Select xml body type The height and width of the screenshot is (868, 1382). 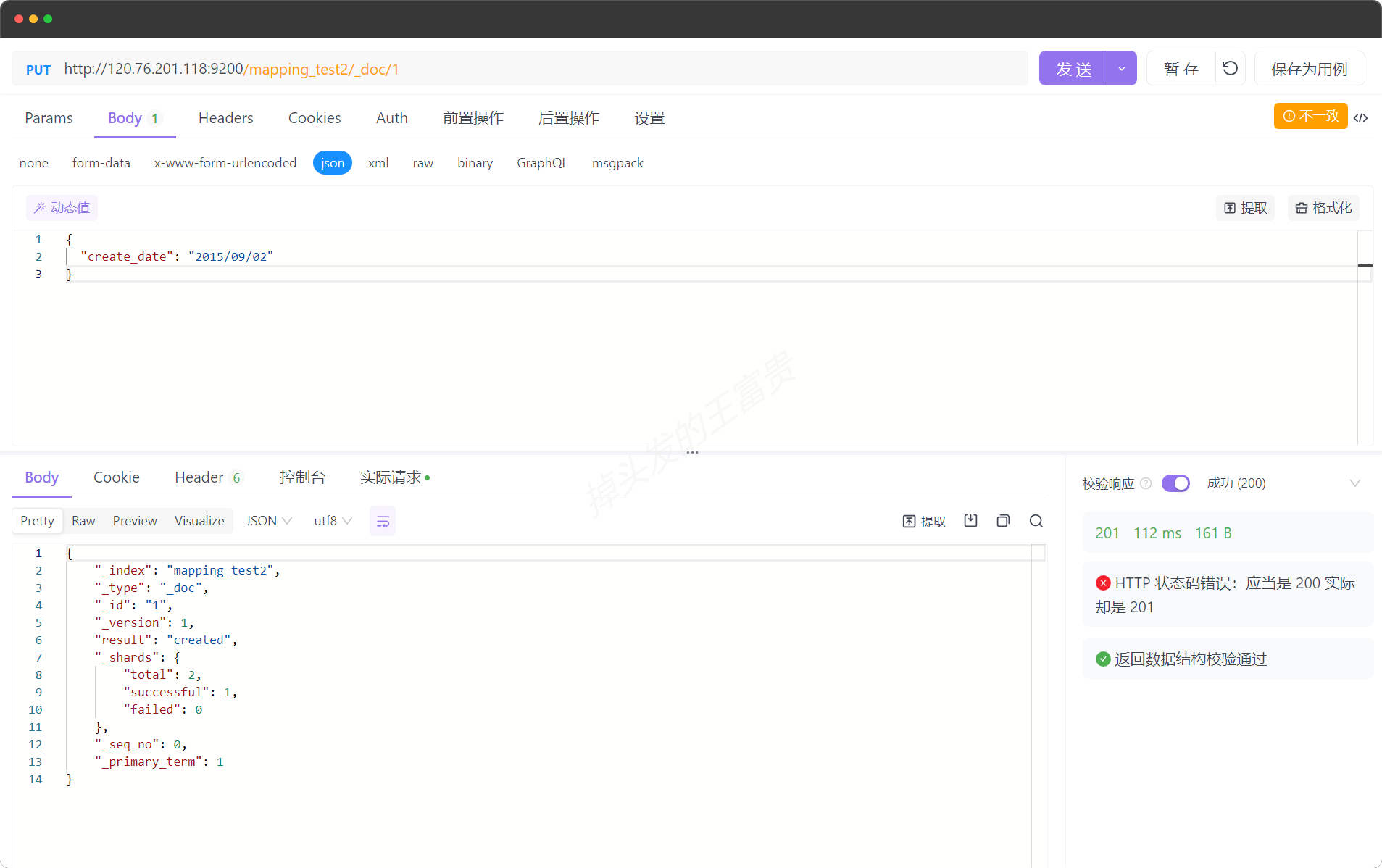[x=378, y=163]
